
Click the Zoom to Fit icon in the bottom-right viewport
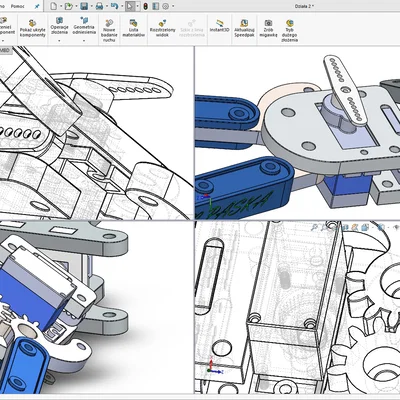315,227
